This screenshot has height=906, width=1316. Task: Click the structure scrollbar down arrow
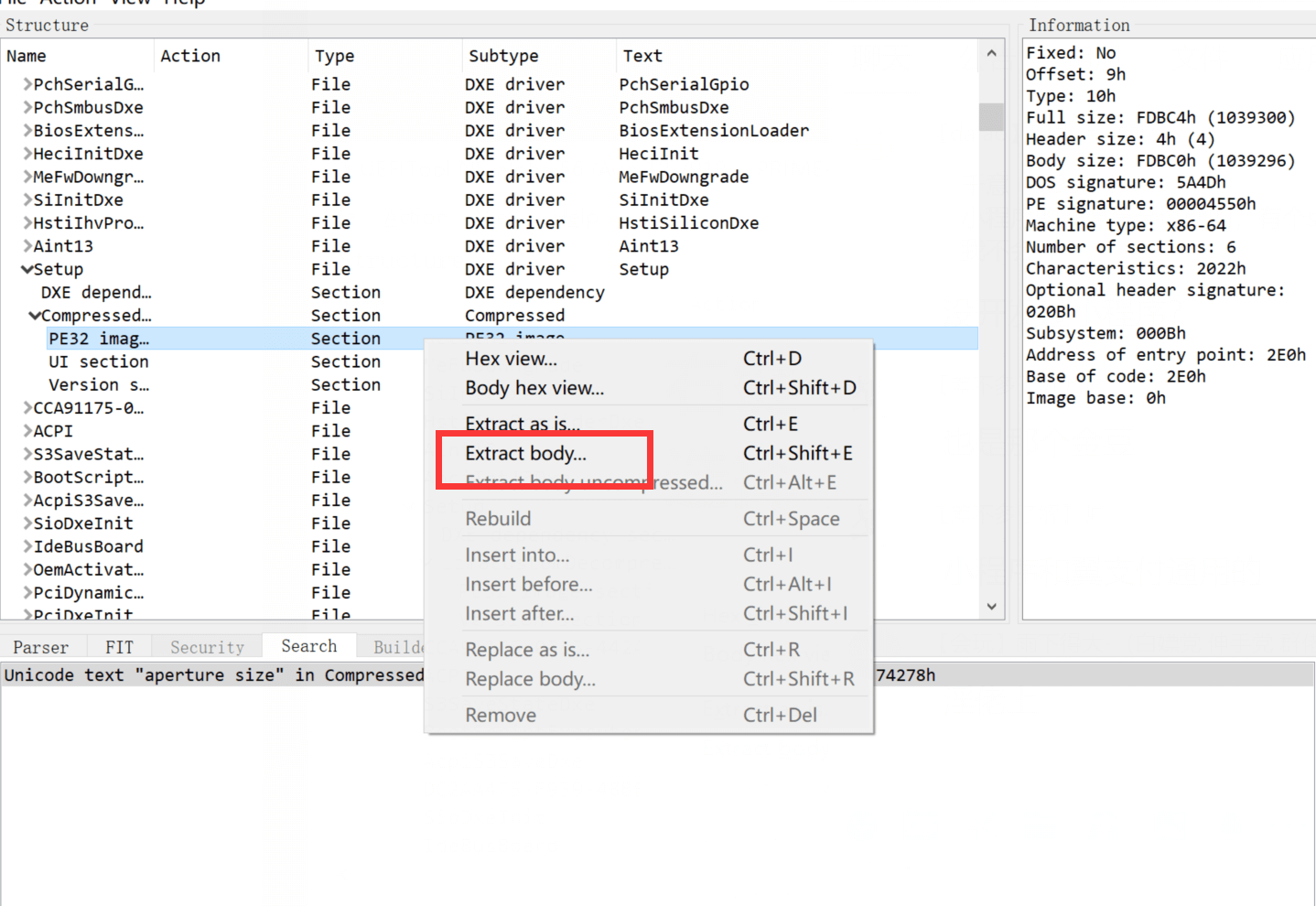click(991, 607)
